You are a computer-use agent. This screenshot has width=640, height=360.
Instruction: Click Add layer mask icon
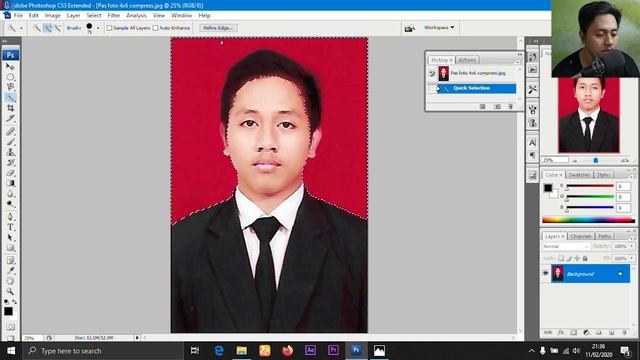(x=573, y=333)
